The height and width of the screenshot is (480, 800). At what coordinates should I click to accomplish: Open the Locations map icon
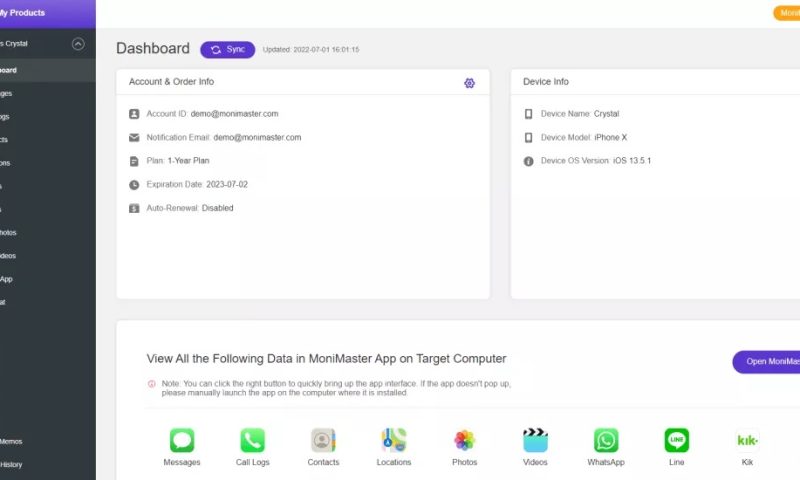pos(394,440)
